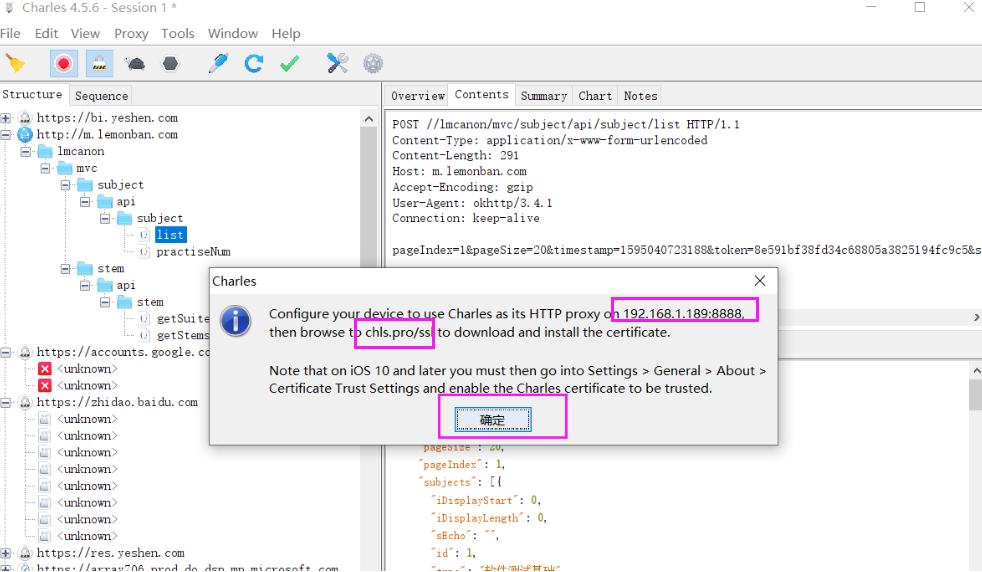Switch to the Sequence tab
The height and width of the screenshot is (572, 982).
tap(101, 96)
